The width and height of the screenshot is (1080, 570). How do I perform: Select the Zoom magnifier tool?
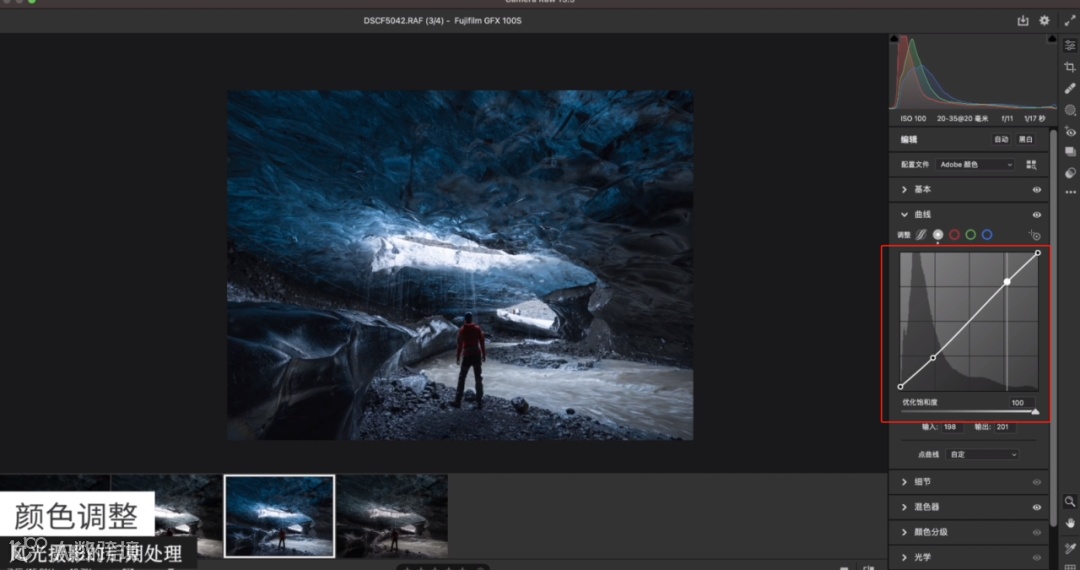(x=1070, y=501)
